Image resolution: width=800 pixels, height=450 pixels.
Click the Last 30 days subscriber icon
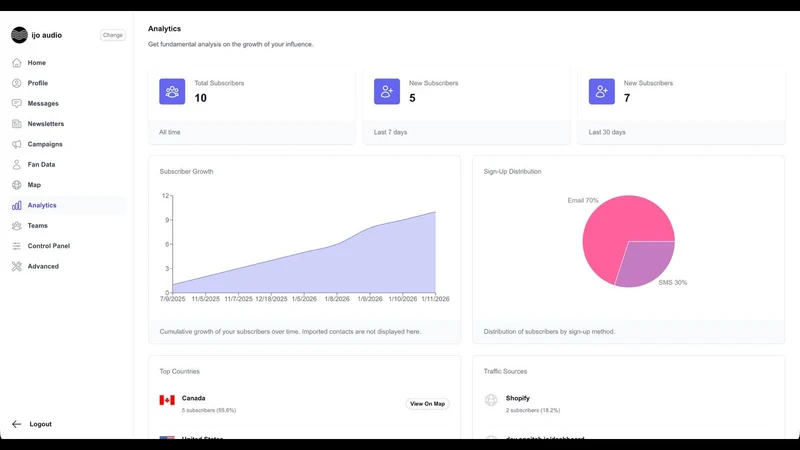click(x=602, y=92)
